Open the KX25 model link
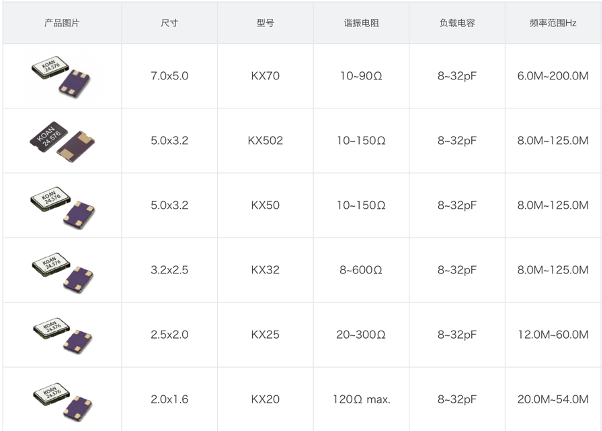 coord(265,335)
